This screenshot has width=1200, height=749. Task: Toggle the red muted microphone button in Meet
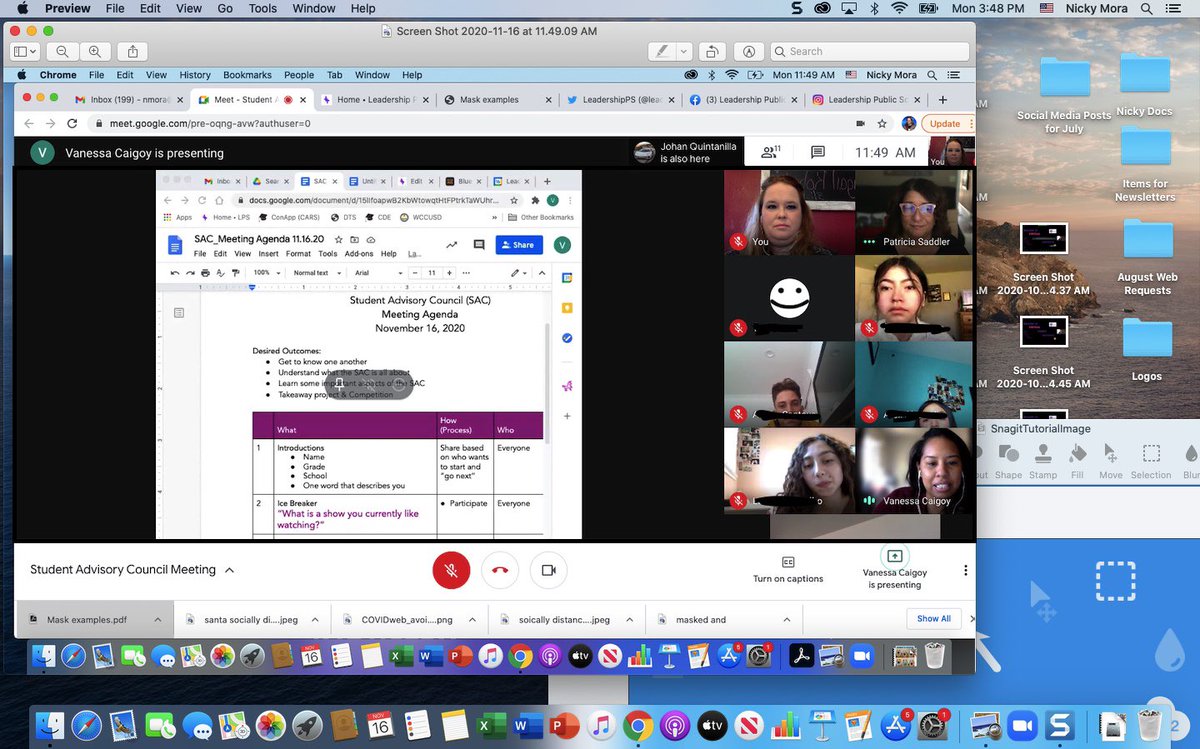tap(451, 570)
